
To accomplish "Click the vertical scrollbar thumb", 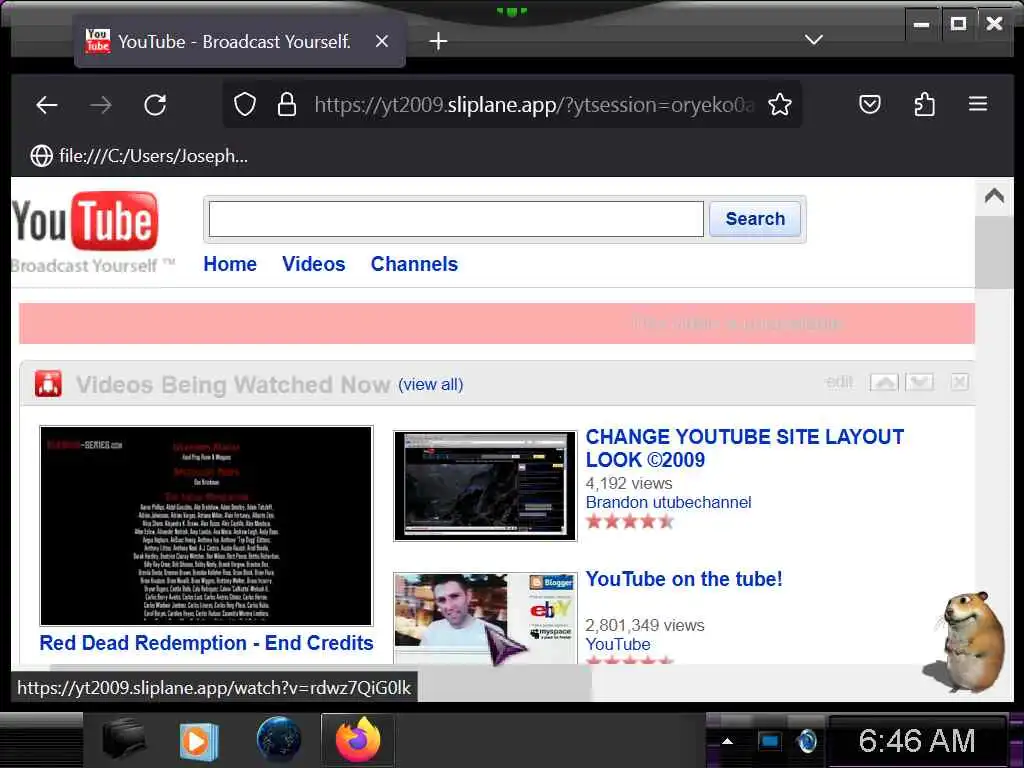I will pyautogui.click(x=994, y=252).
